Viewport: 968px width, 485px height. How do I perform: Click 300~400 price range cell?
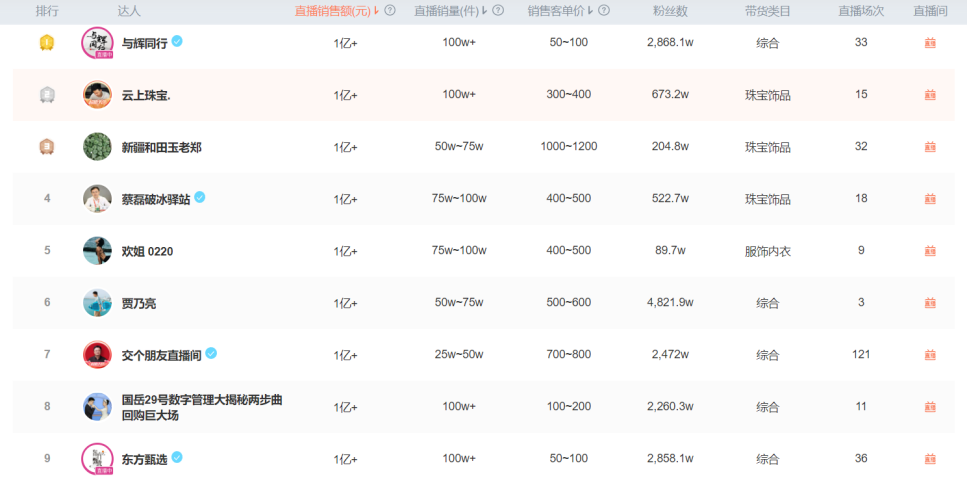tap(568, 94)
